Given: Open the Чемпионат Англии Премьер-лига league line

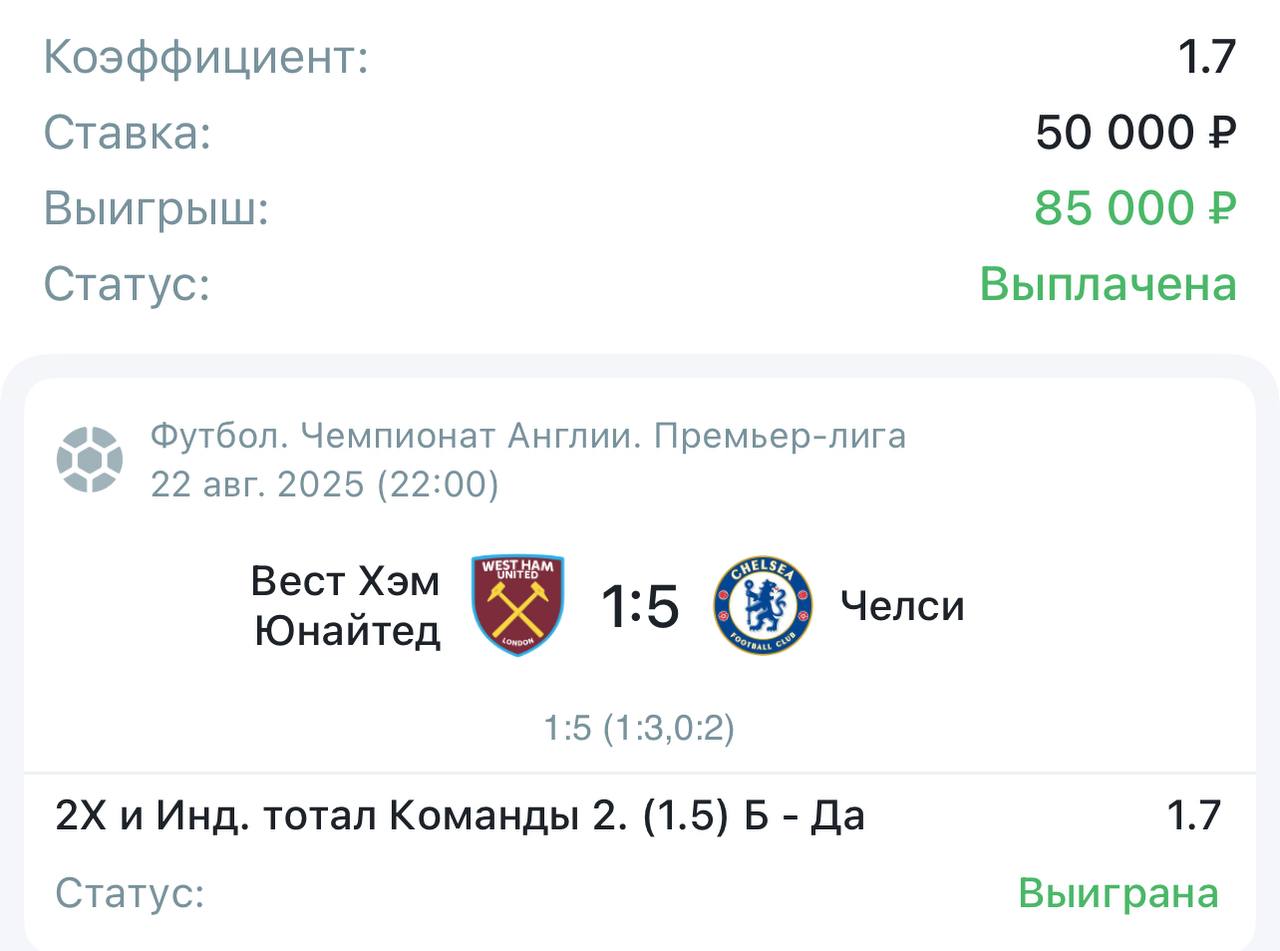Looking at the screenshot, I should pos(528,436).
